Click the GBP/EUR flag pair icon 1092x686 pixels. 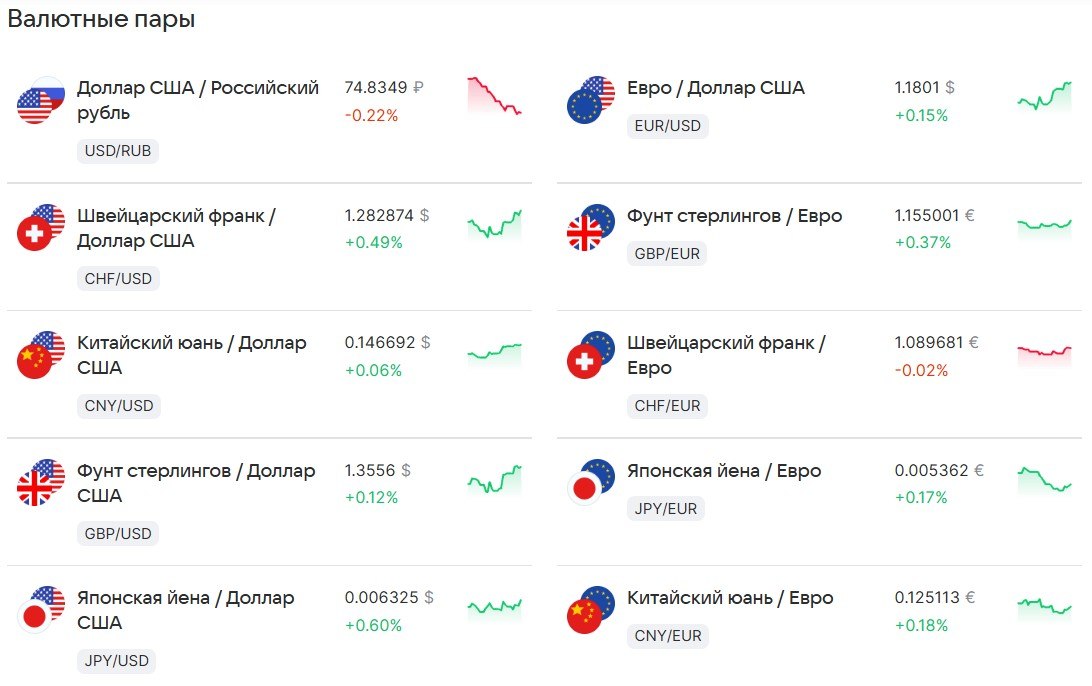[x=591, y=228]
